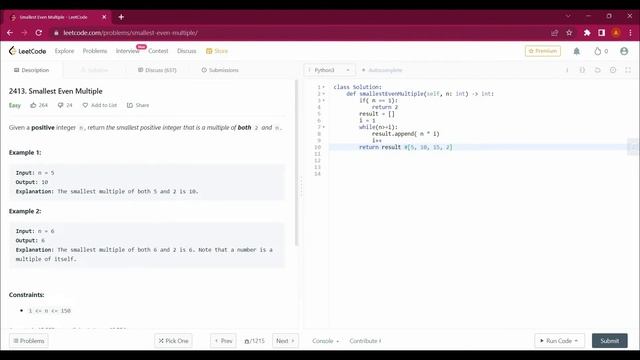Open the Problems nav item

click(95, 51)
